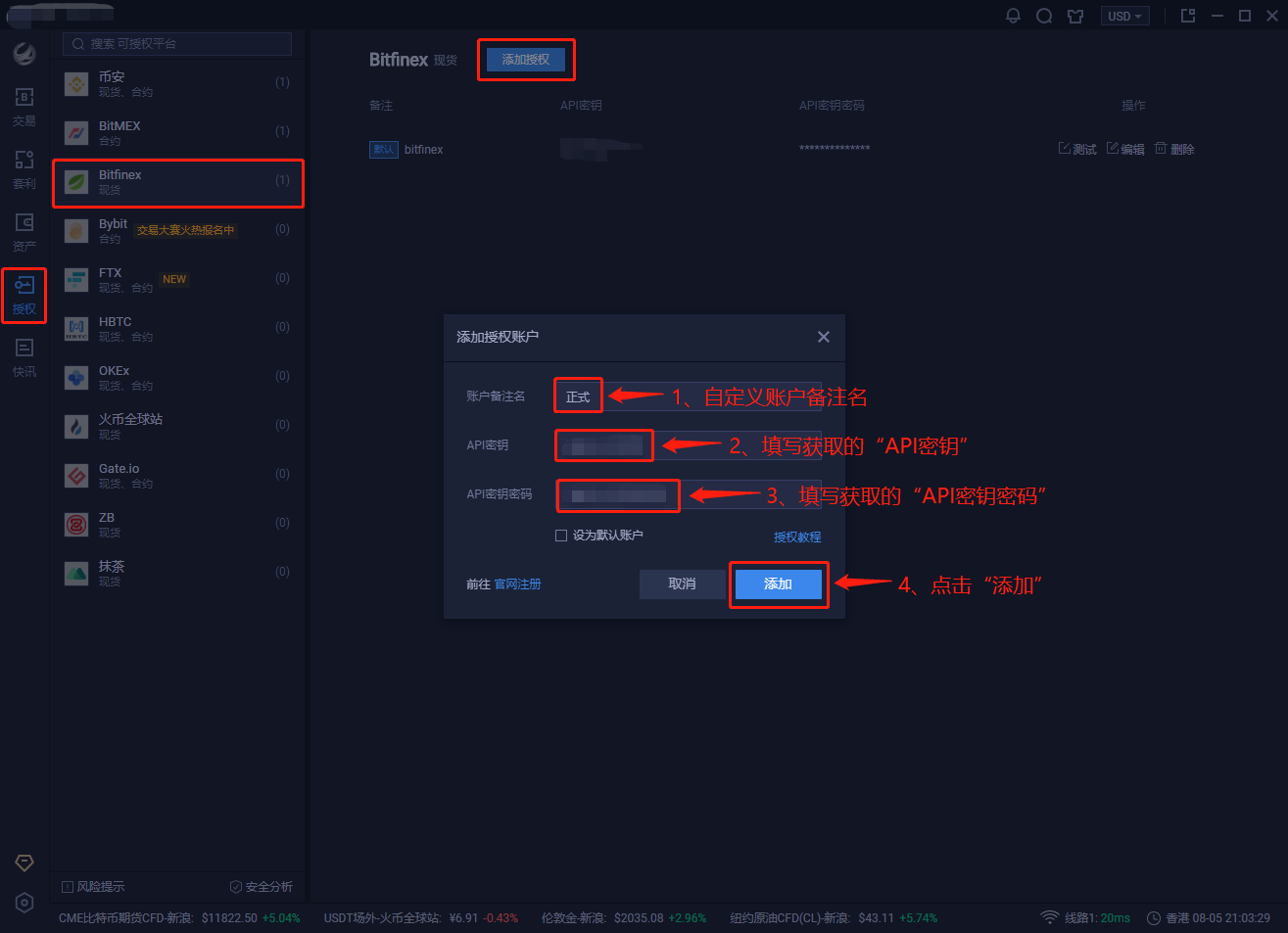Click Bybit 交易大赛火热报名中 promo tag
The height and width of the screenshot is (933, 1288).
point(185,230)
